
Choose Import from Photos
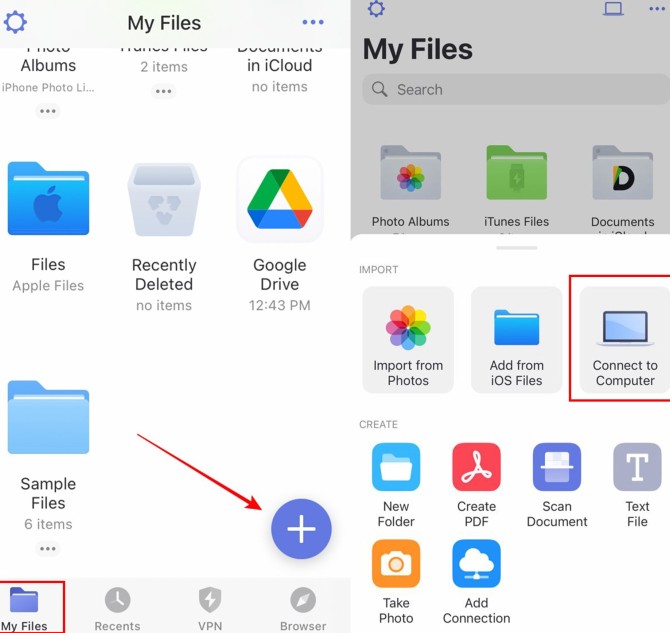point(408,339)
